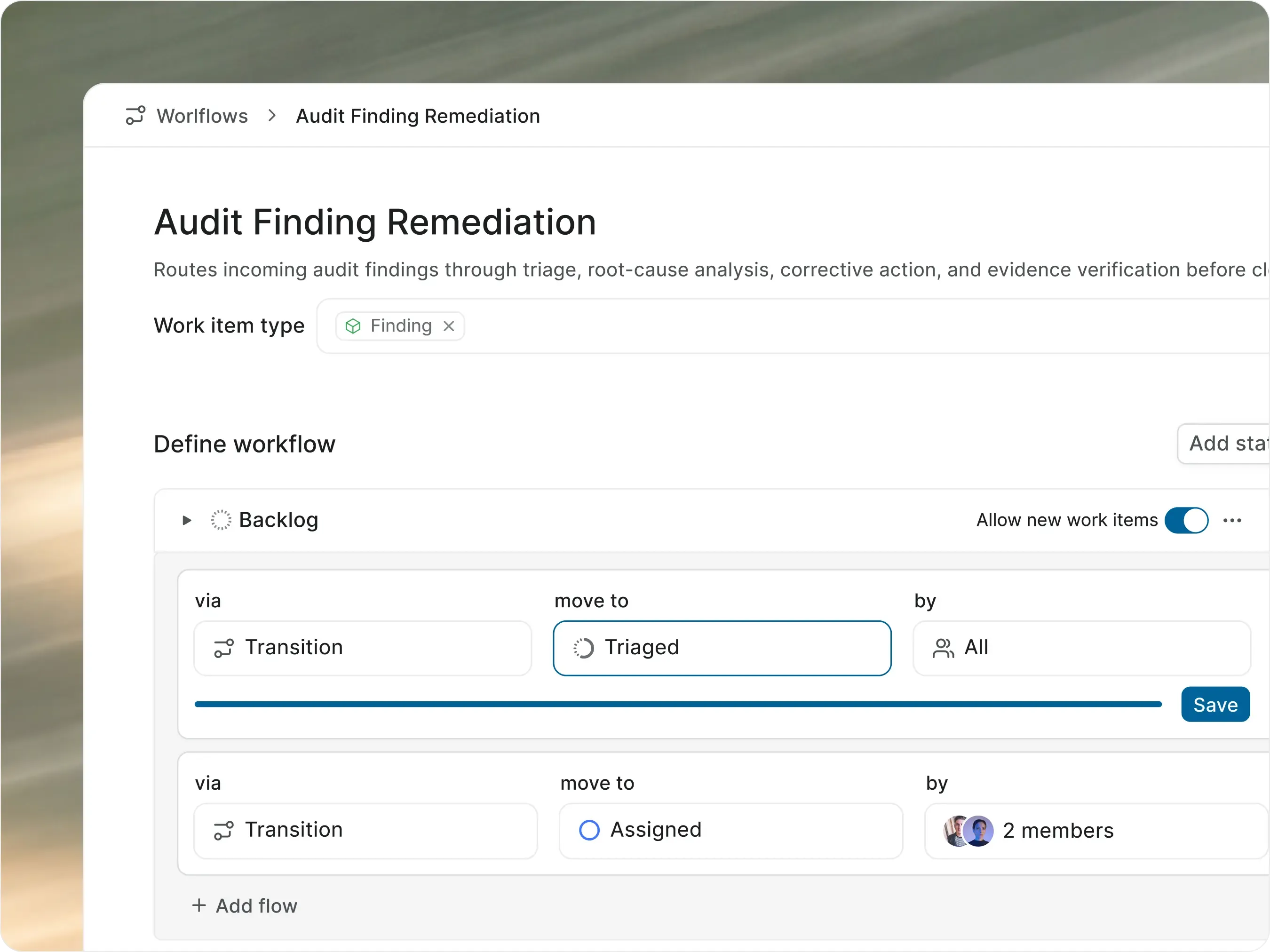Screen dimensions: 1270x952
Task: Click the Workflows icon in the breadcrumb
Action: (x=135, y=115)
